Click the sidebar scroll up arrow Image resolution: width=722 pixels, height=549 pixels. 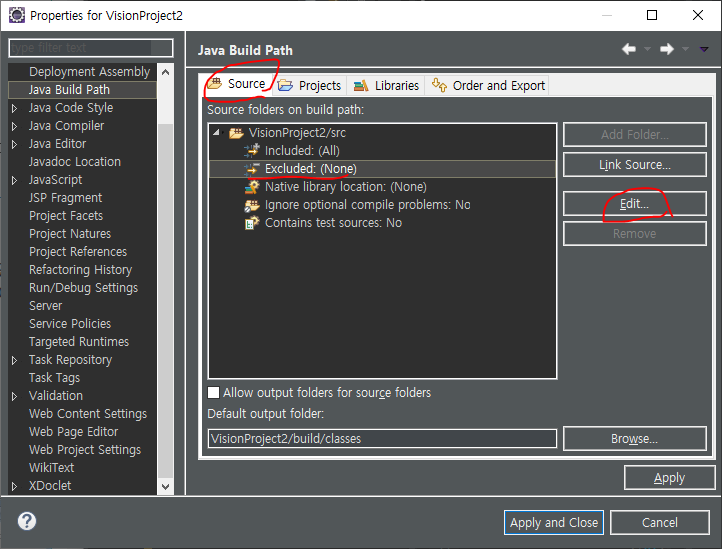[166, 72]
